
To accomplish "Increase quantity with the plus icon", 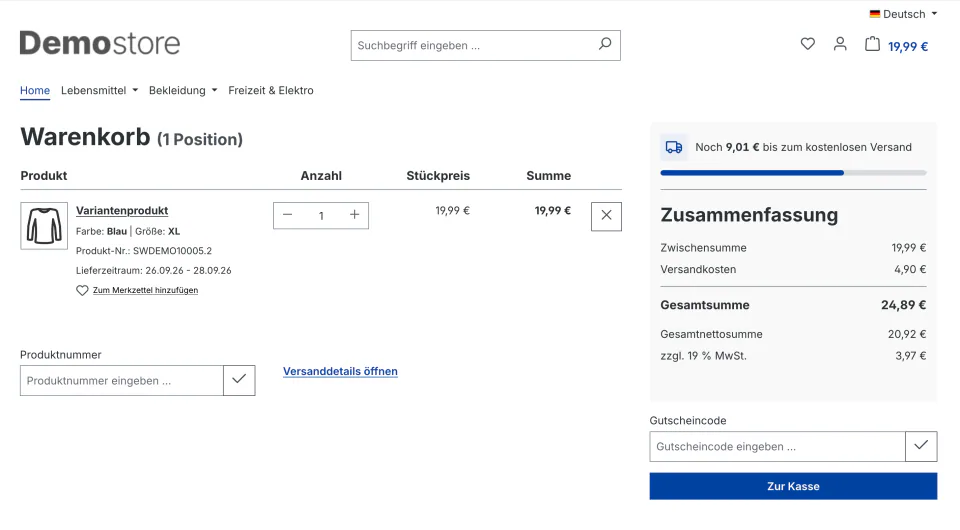I will click(354, 215).
